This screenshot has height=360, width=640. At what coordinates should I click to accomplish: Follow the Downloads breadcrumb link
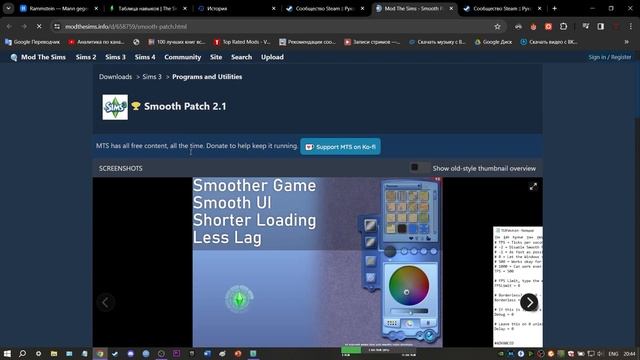[x=115, y=77]
